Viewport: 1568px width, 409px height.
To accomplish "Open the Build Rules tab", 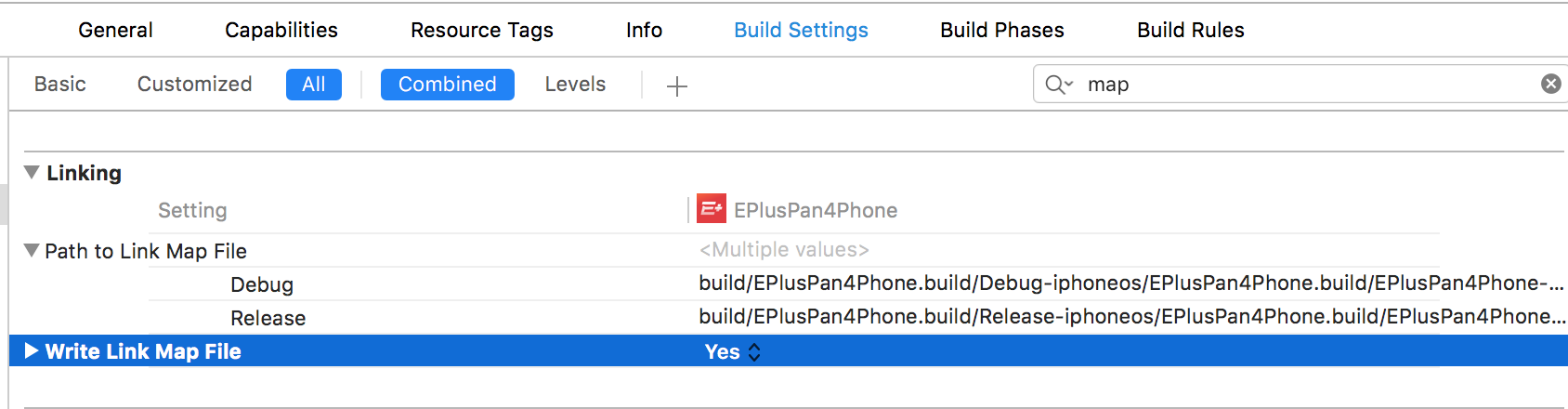I will pyautogui.click(x=1190, y=30).
